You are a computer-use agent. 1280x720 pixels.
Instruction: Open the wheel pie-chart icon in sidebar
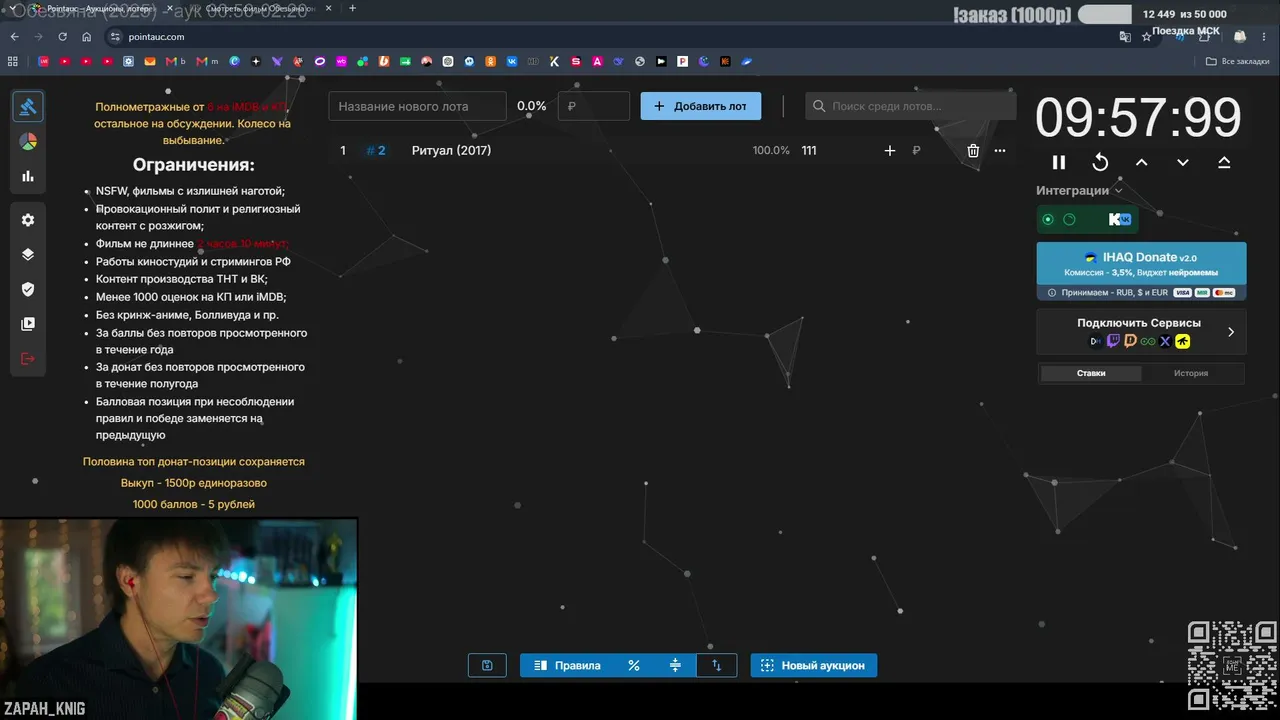[x=28, y=141]
